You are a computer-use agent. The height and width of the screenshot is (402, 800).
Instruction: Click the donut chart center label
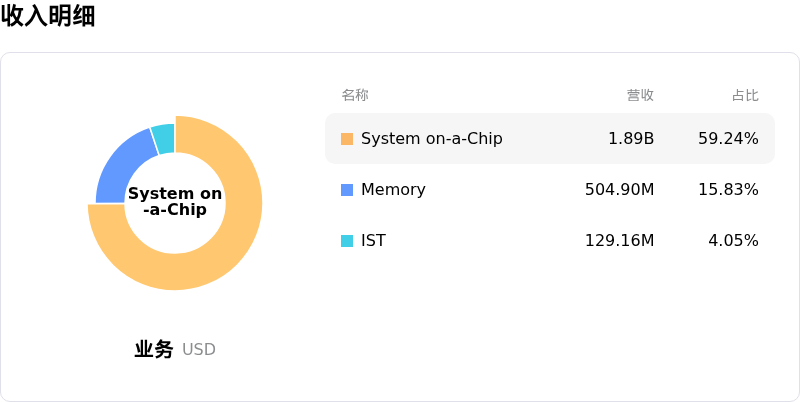(x=175, y=202)
